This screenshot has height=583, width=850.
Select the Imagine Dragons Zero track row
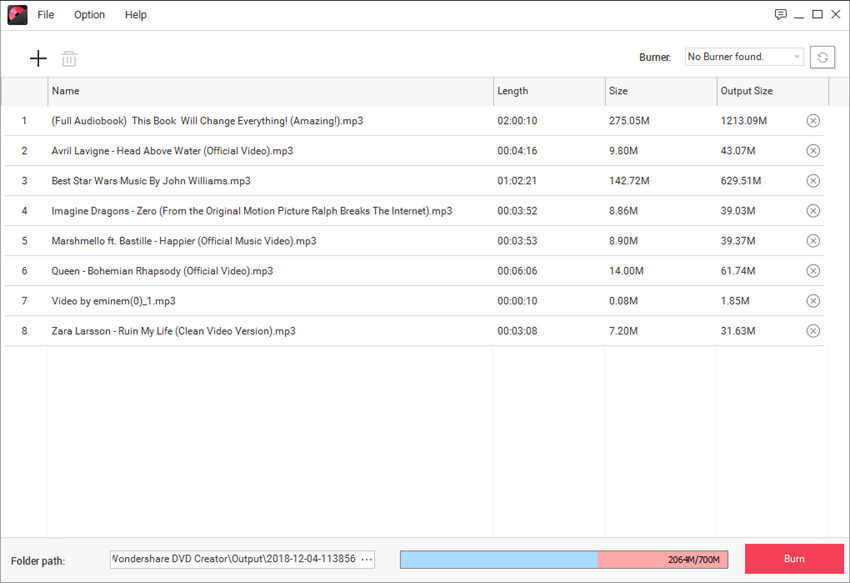(x=251, y=211)
